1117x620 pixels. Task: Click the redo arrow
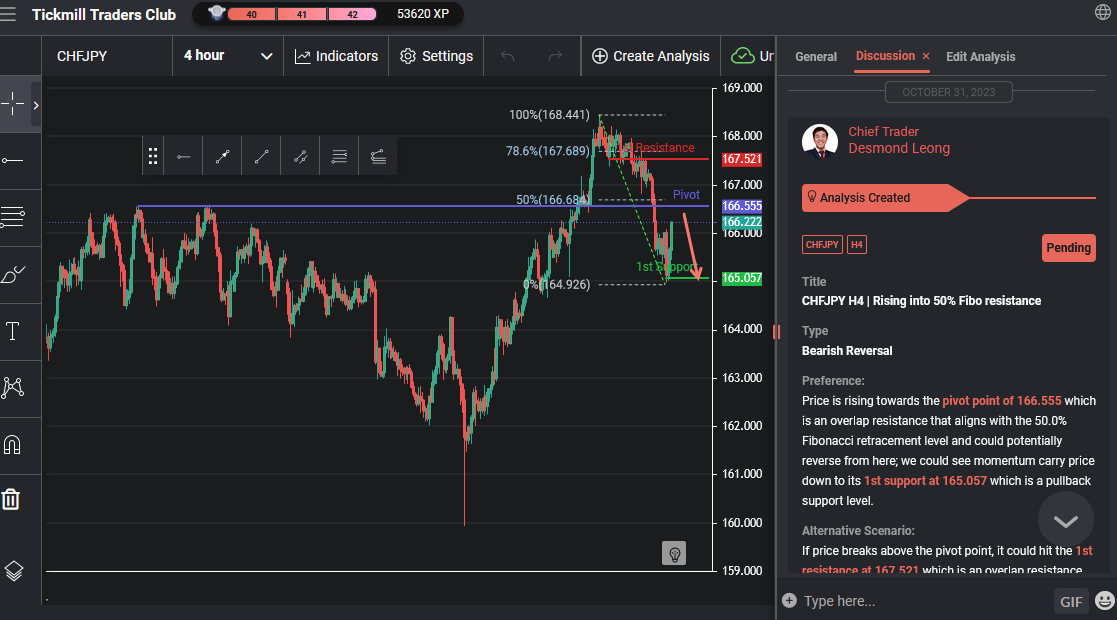[x=555, y=56]
